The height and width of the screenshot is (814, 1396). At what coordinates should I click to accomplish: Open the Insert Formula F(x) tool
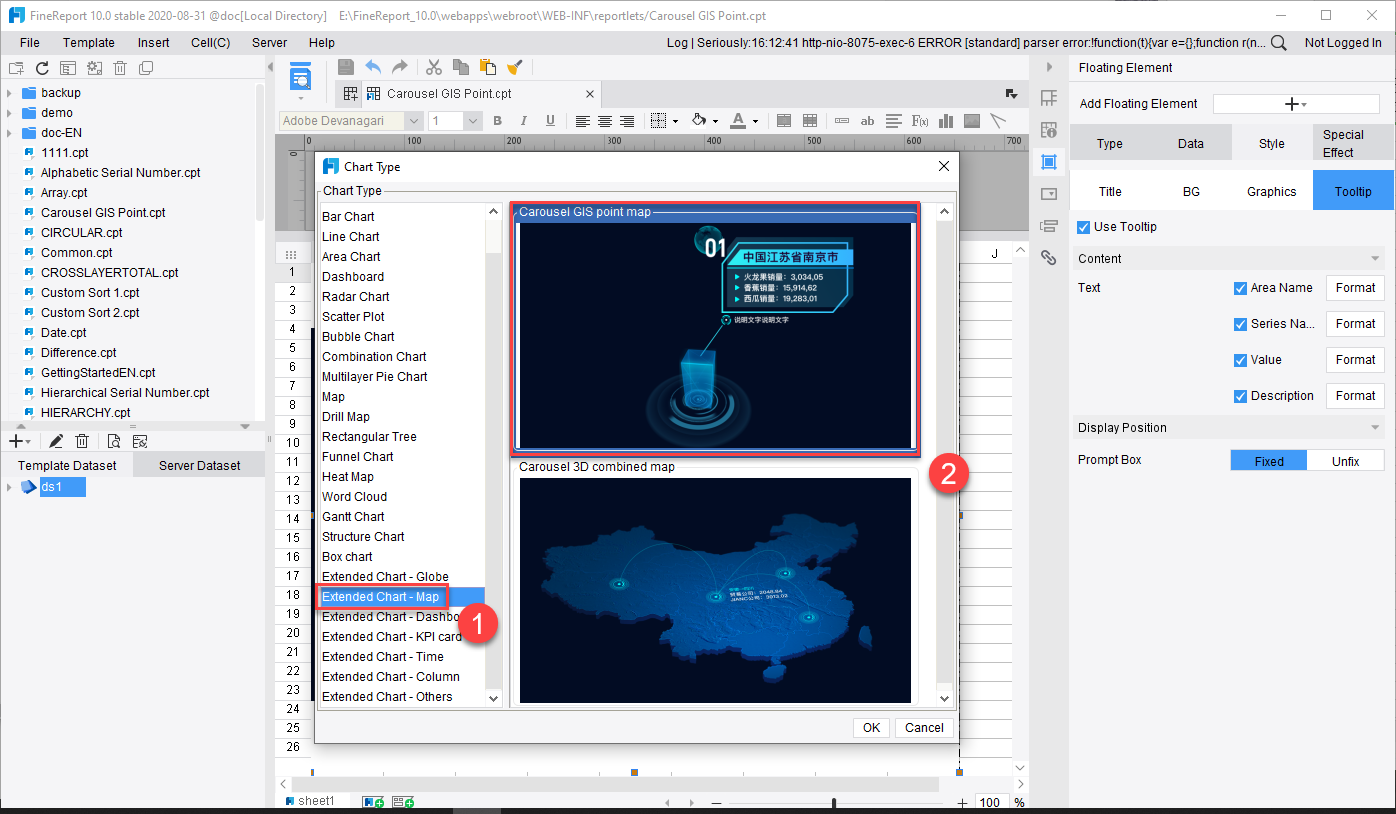click(x=919, y=121)
